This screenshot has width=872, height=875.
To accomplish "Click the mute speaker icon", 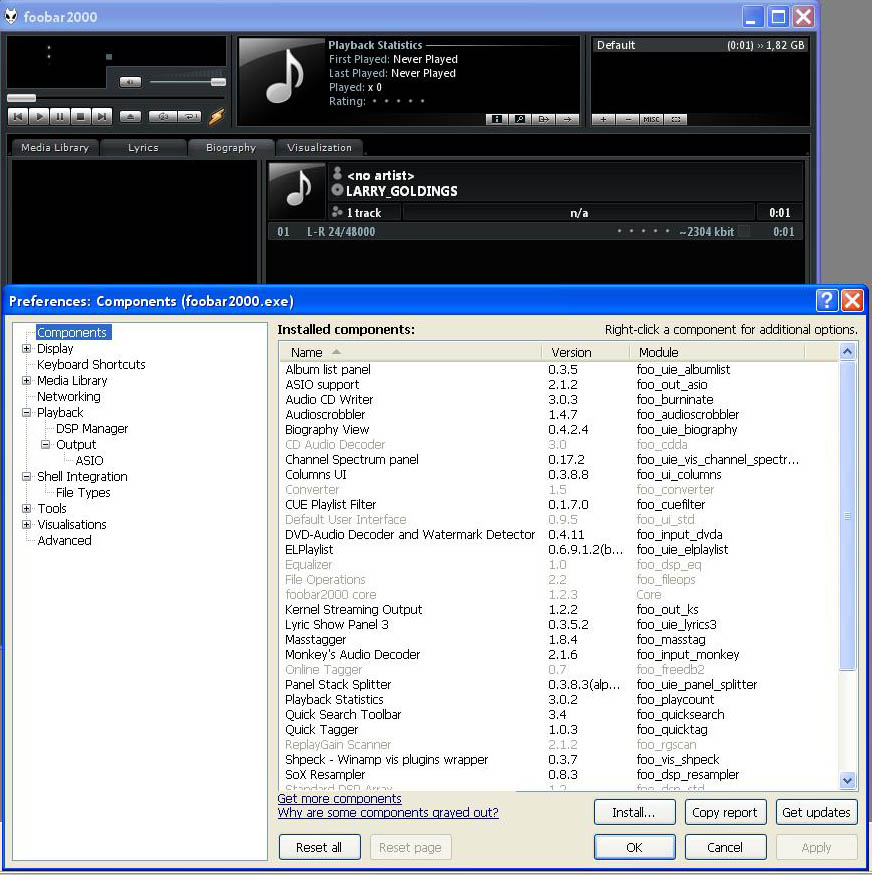I will [x=130, y=82].
